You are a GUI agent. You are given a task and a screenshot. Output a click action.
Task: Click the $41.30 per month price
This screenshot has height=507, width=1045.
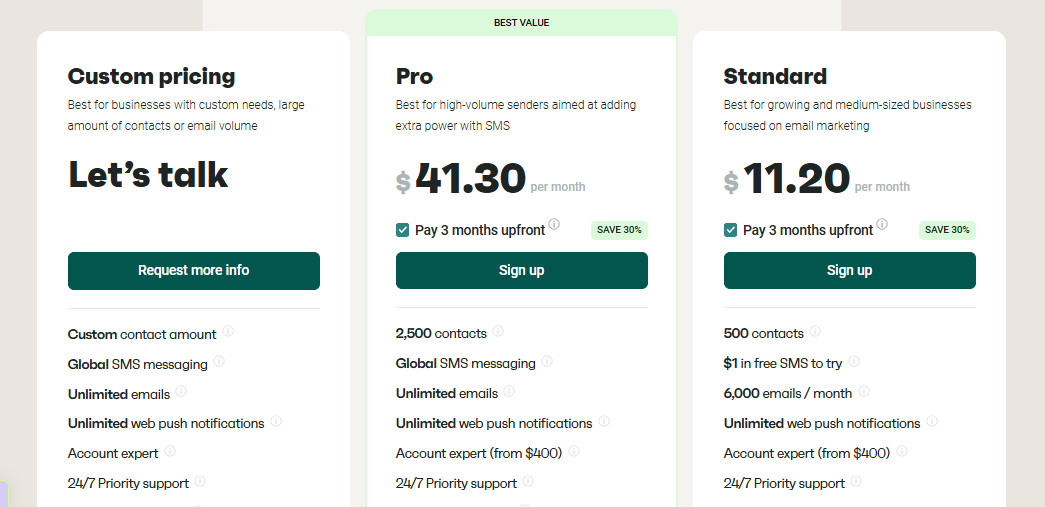pyautogui.click(x=491, y=179)
